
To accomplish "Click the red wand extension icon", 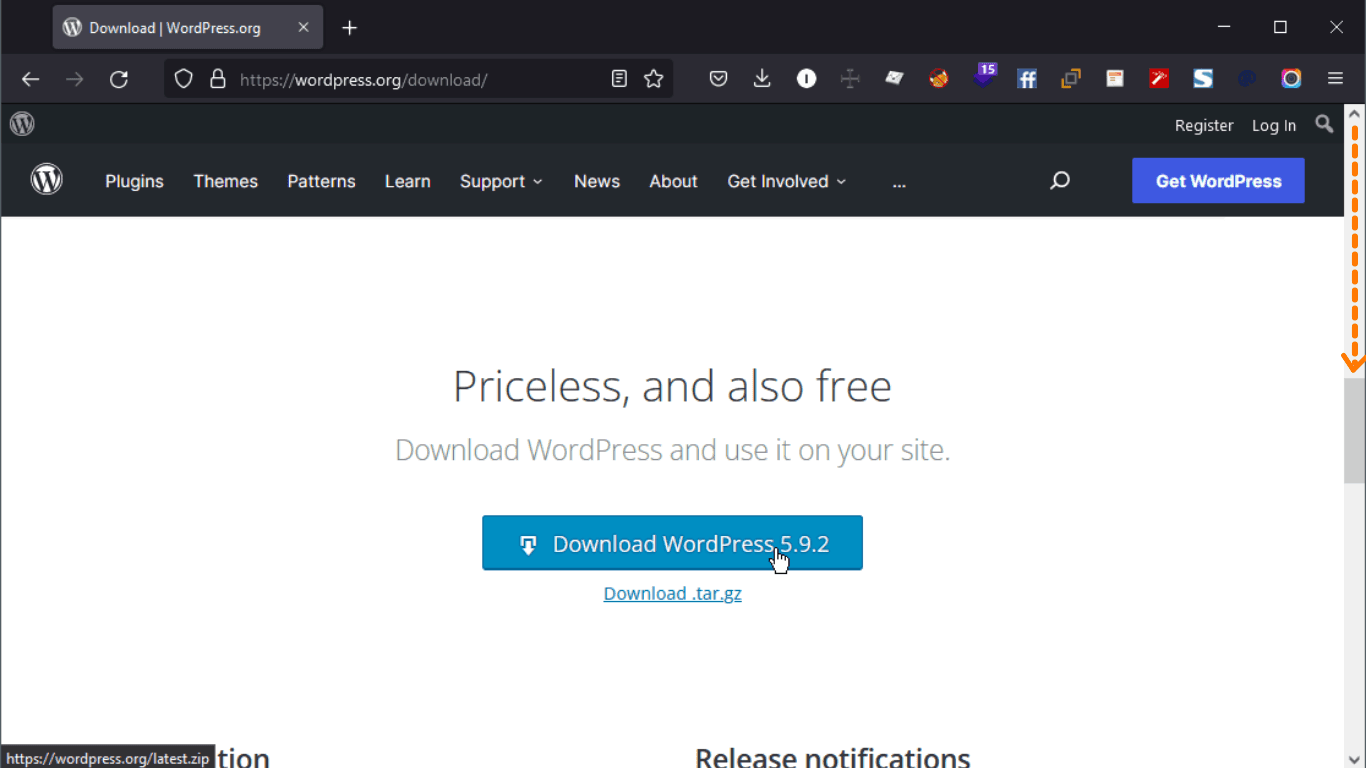I will tap(1159, 79).
